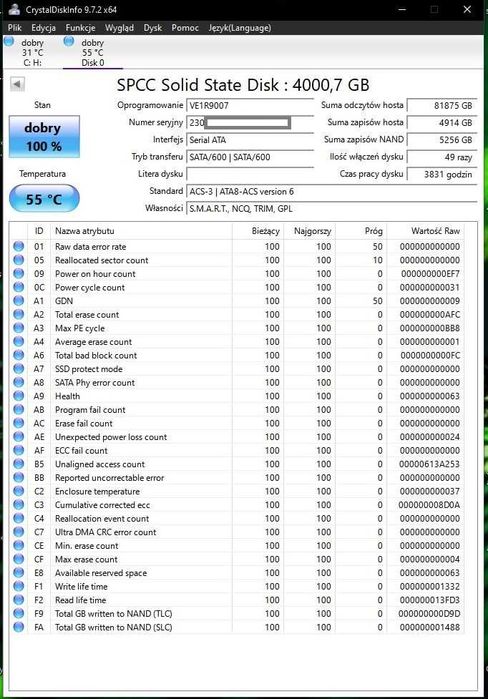
Task: Click the transfer mode SATA/600 field
Action: coord(250,157)
